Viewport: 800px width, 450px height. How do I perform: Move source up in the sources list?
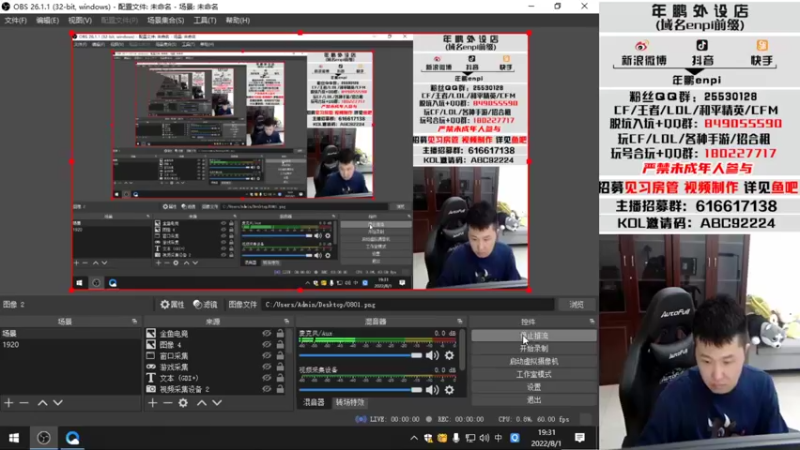click(202, 403)
